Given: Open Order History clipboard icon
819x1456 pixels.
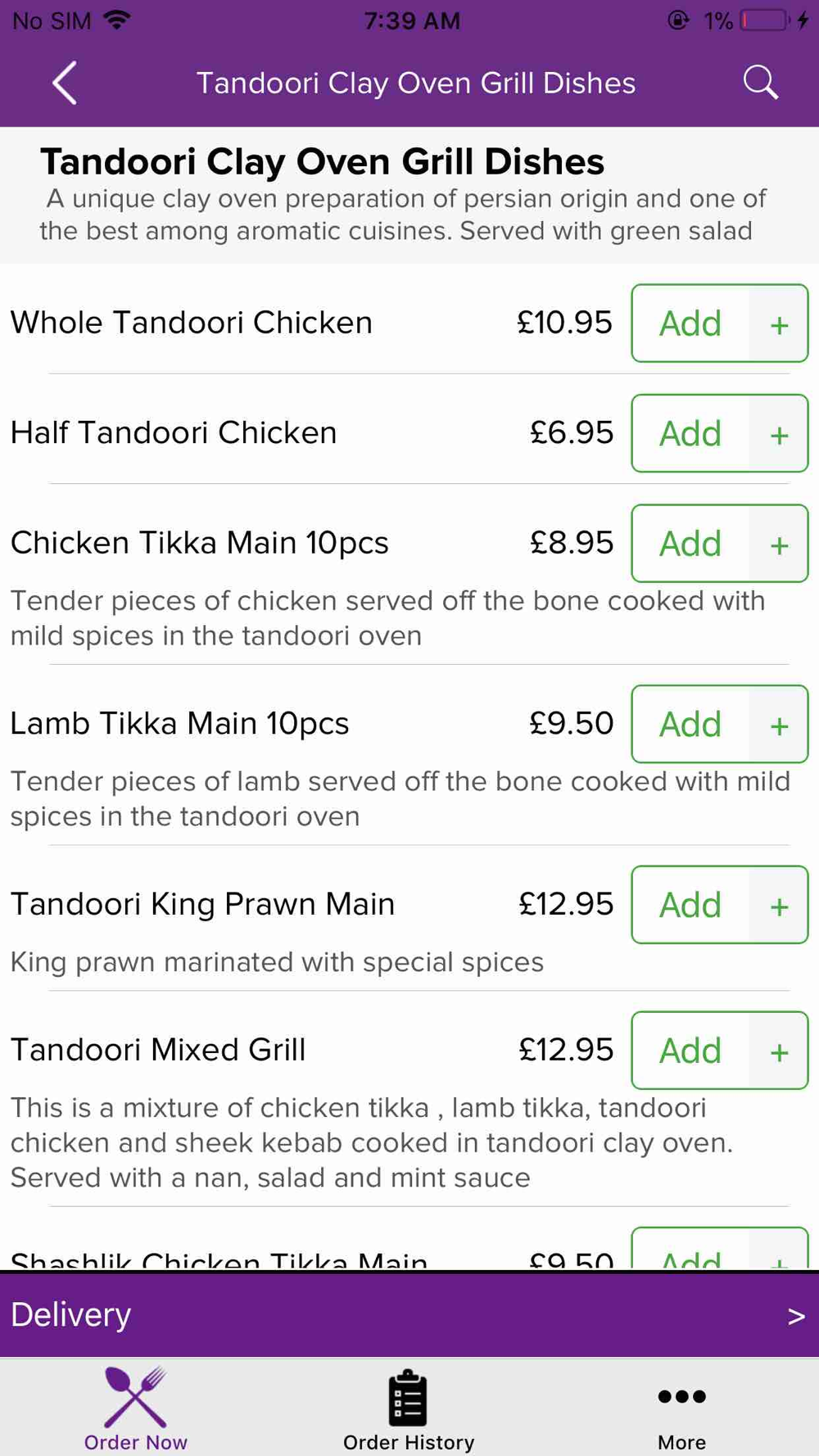Looking at the screenshot, I should click(x=408, y=1397).
